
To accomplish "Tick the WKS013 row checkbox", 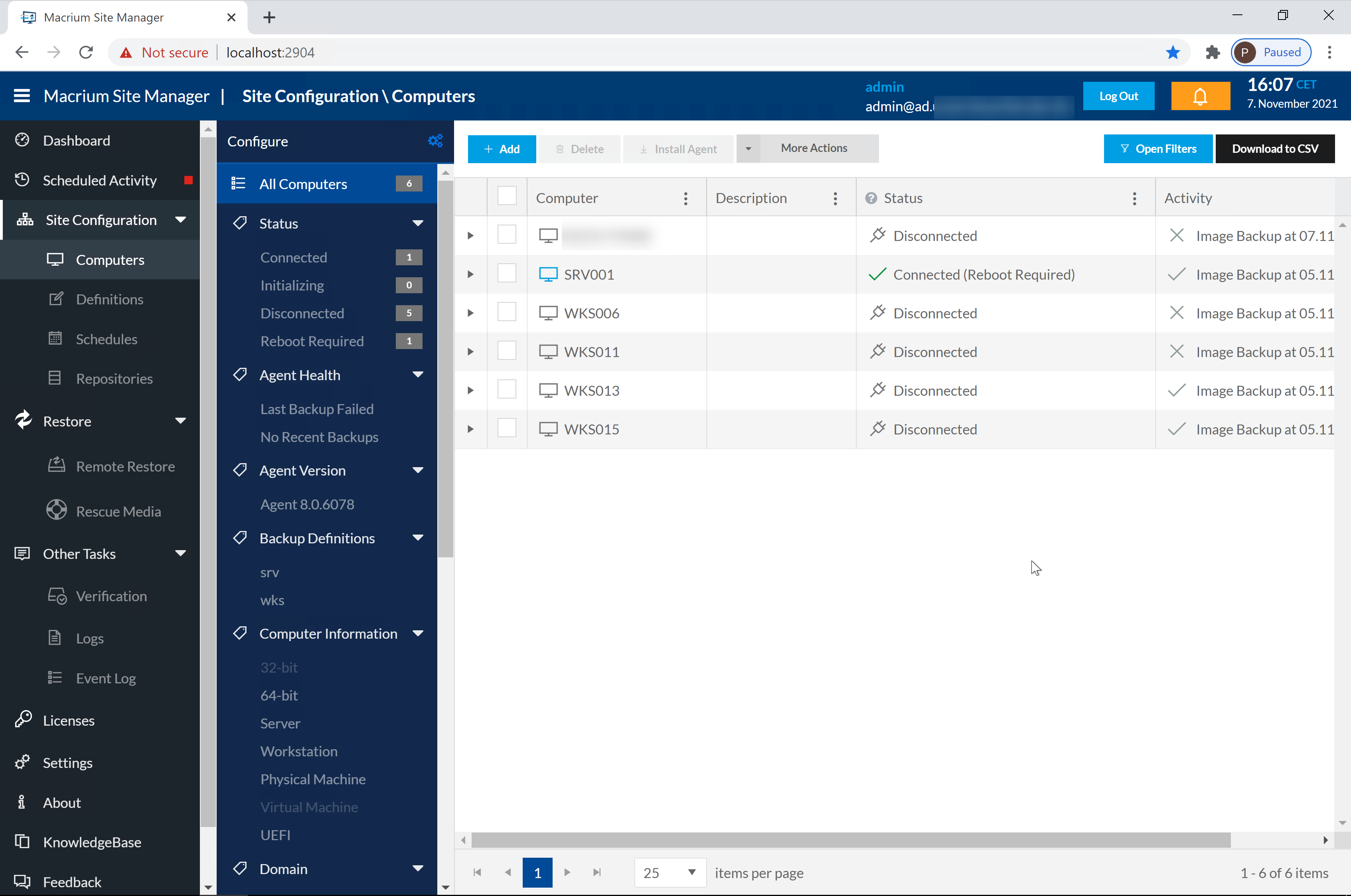I will point(506,390).
